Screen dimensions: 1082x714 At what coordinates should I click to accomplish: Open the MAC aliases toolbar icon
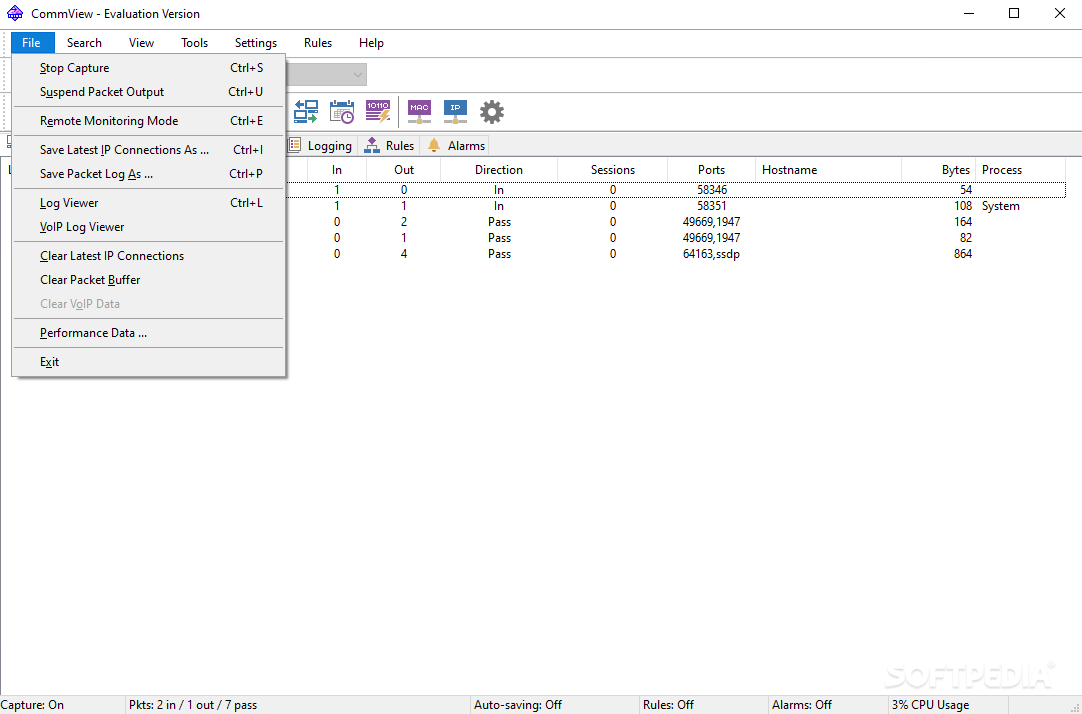click(420, 111)
